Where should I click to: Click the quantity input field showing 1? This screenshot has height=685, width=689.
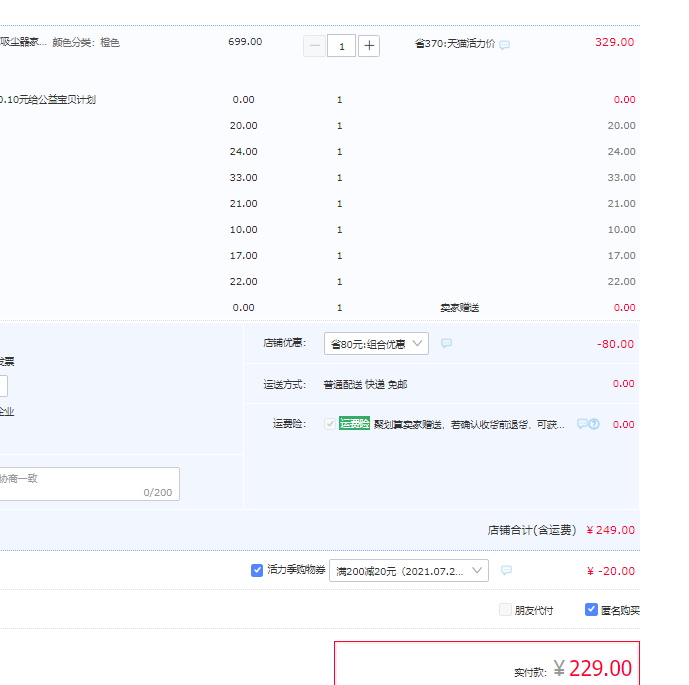click(341, 46)
